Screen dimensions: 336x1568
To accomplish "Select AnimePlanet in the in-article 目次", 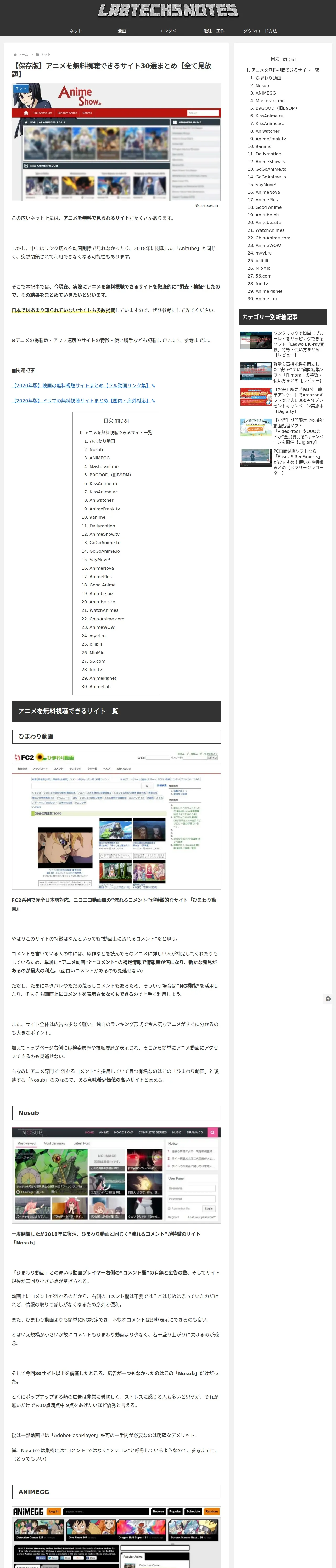I will point(103,678).
